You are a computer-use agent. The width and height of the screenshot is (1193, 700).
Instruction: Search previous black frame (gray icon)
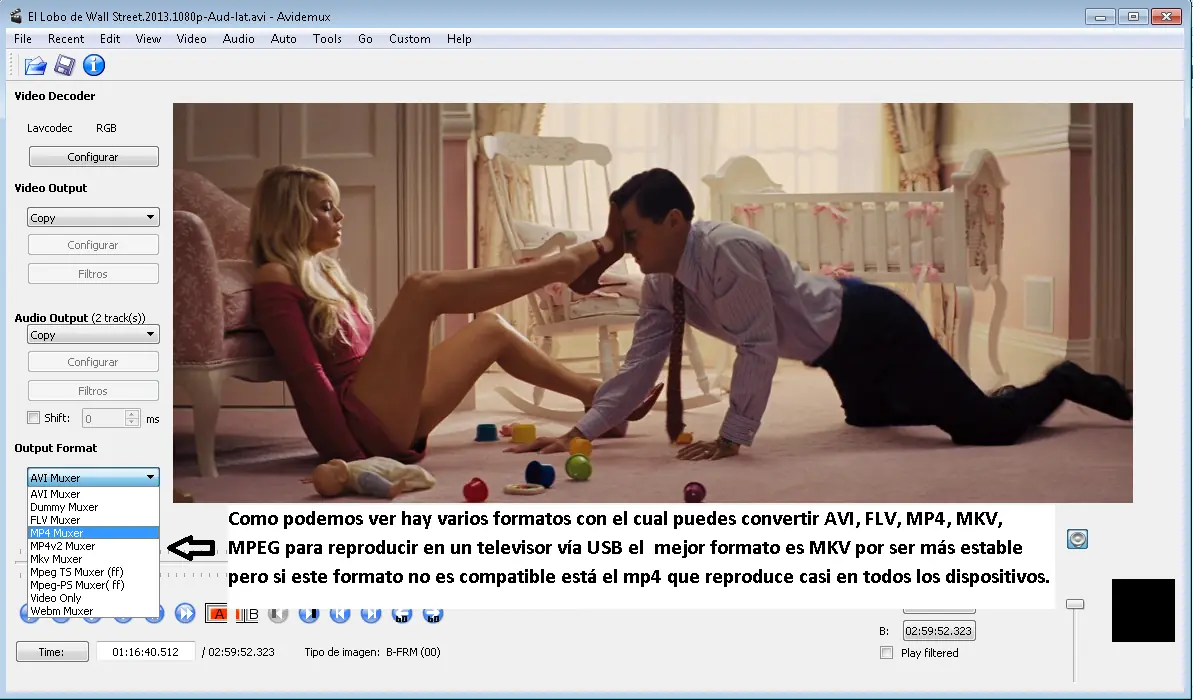[278, 614]
